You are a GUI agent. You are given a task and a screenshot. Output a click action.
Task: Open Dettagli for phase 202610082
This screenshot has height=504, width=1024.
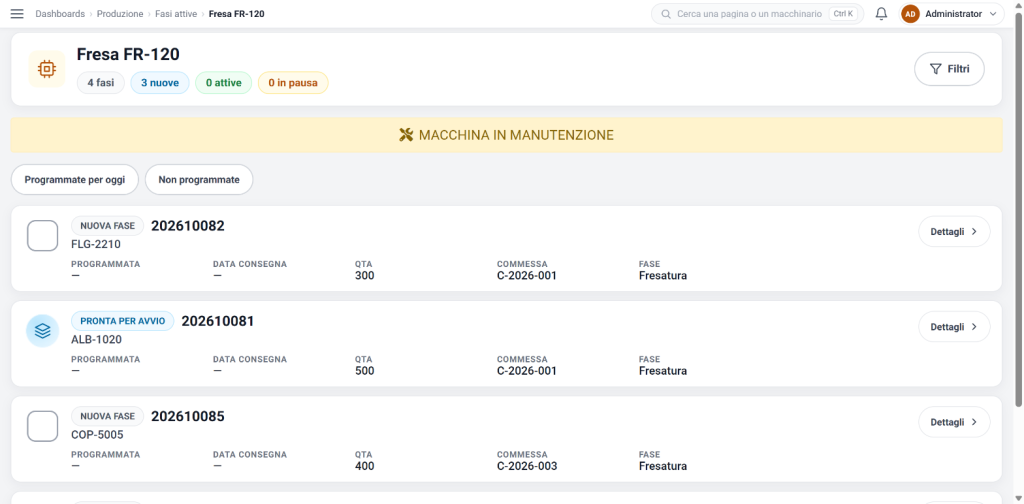click(954, 232)
